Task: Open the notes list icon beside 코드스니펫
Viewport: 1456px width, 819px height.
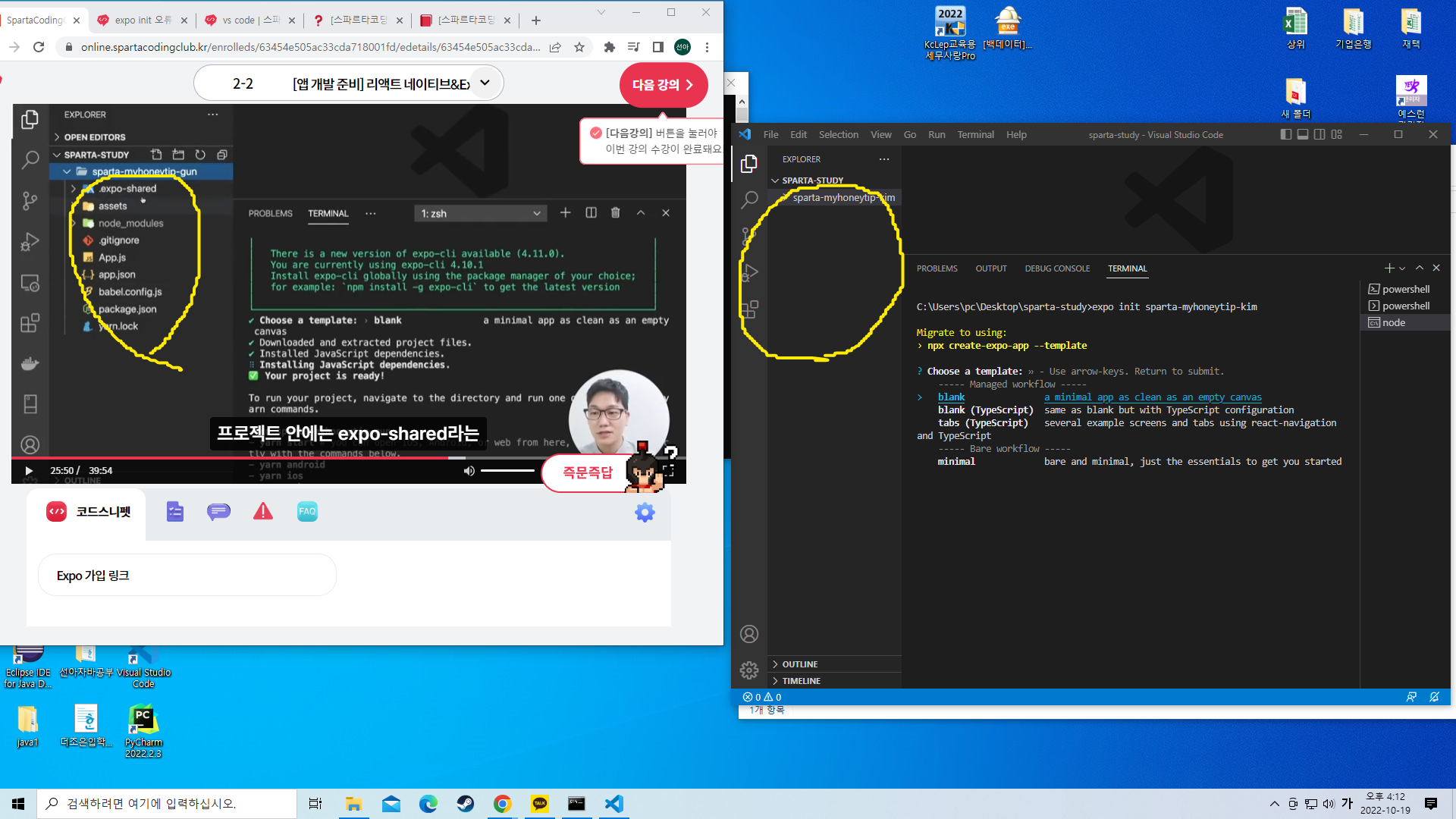Action: [175, 512]
